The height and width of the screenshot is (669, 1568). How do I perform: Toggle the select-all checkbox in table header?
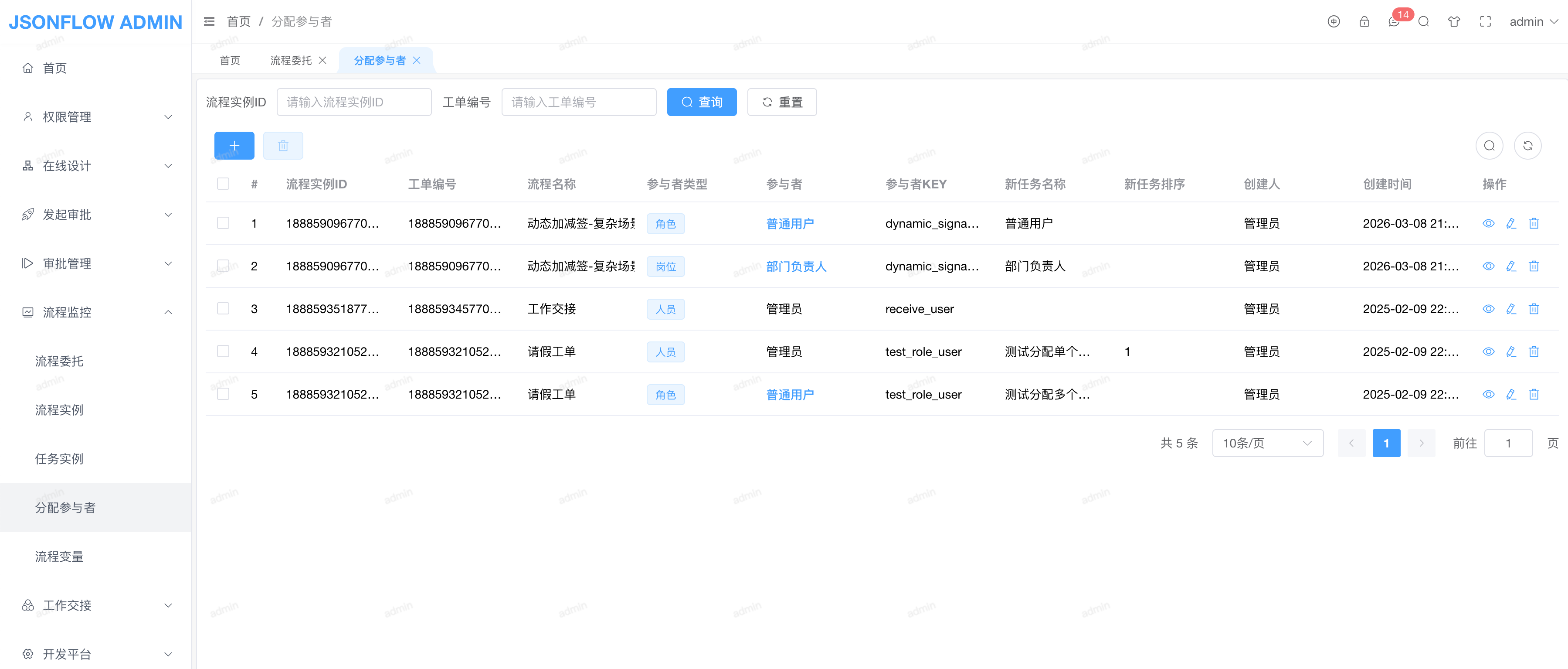pyautogui.click(x=224, y=184)
